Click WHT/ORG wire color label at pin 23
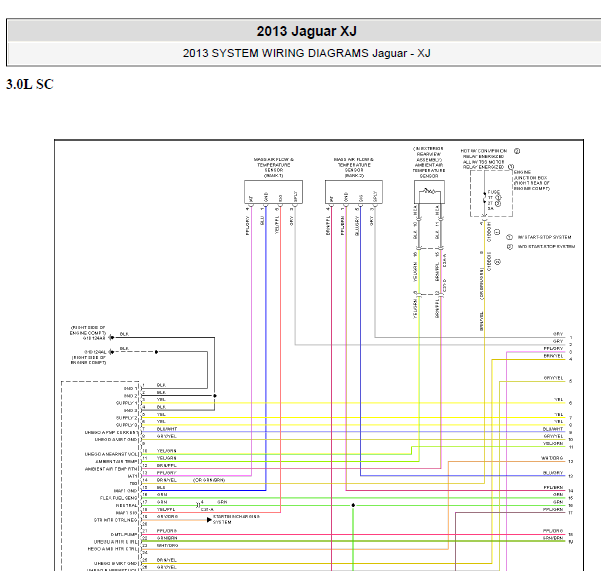Screen dimensions: 601x571 167,545
